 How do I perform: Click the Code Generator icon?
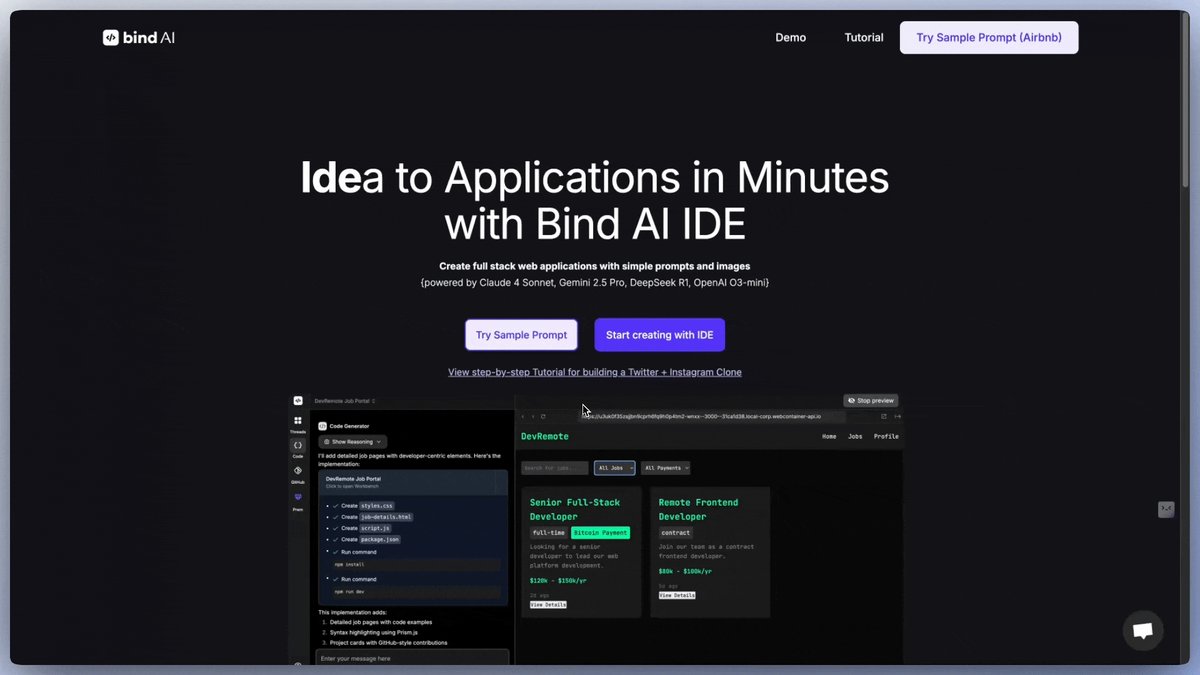(x=322, y=426)
